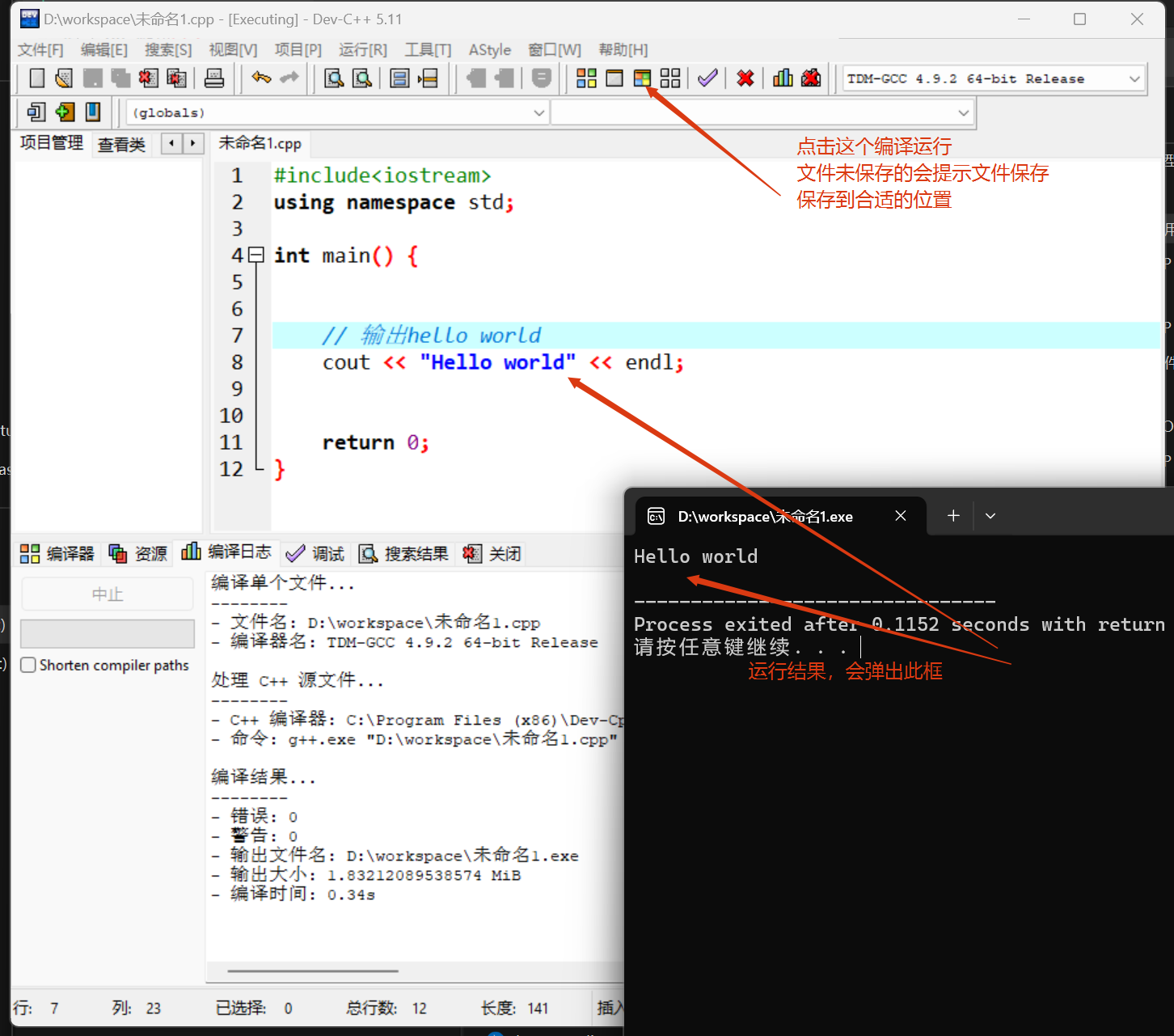The width and height of the screenshot is (1174, 1036).
Task: Switch to the 资源 bottom tab
Action: click(138, 553)
